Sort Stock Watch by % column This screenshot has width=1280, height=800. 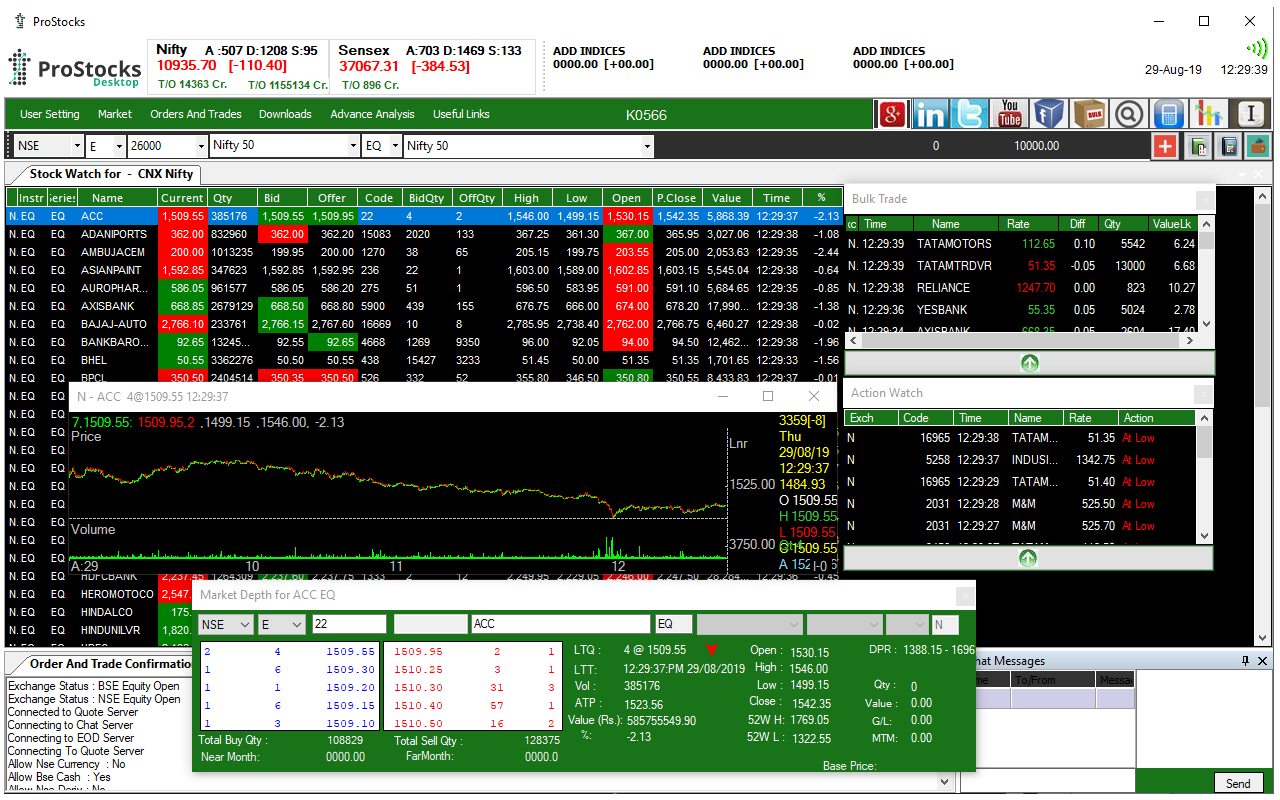click(x=822, y=198)
